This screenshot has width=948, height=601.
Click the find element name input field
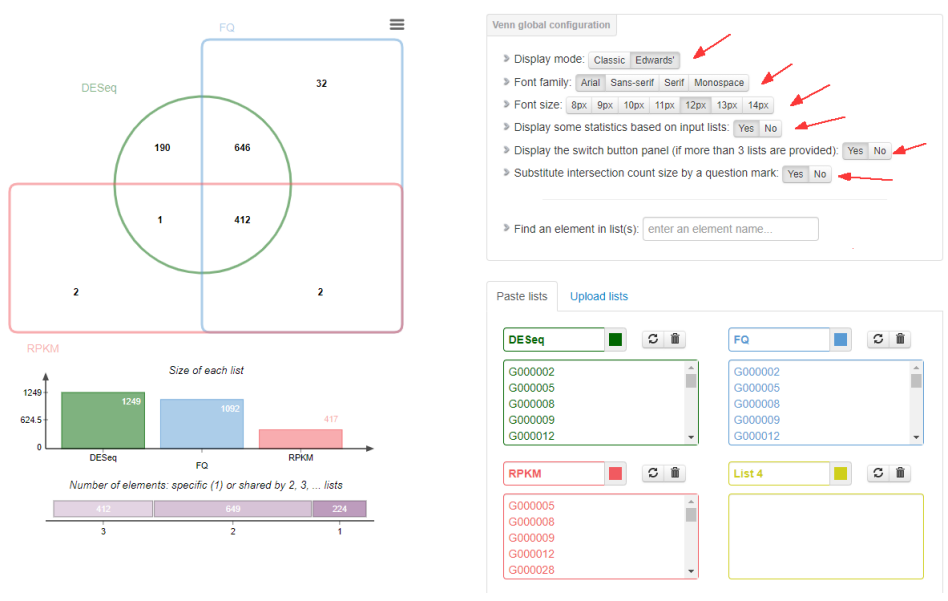pos(730,229)
